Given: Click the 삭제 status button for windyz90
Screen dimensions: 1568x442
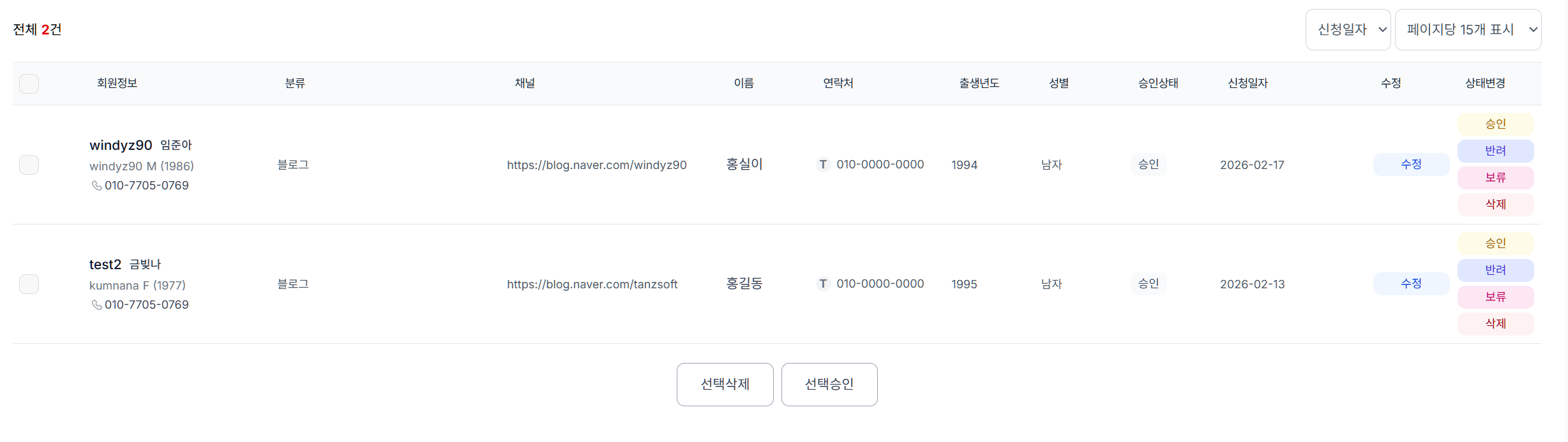Looking at the screenshot, I should click(x=1495, y=204).
